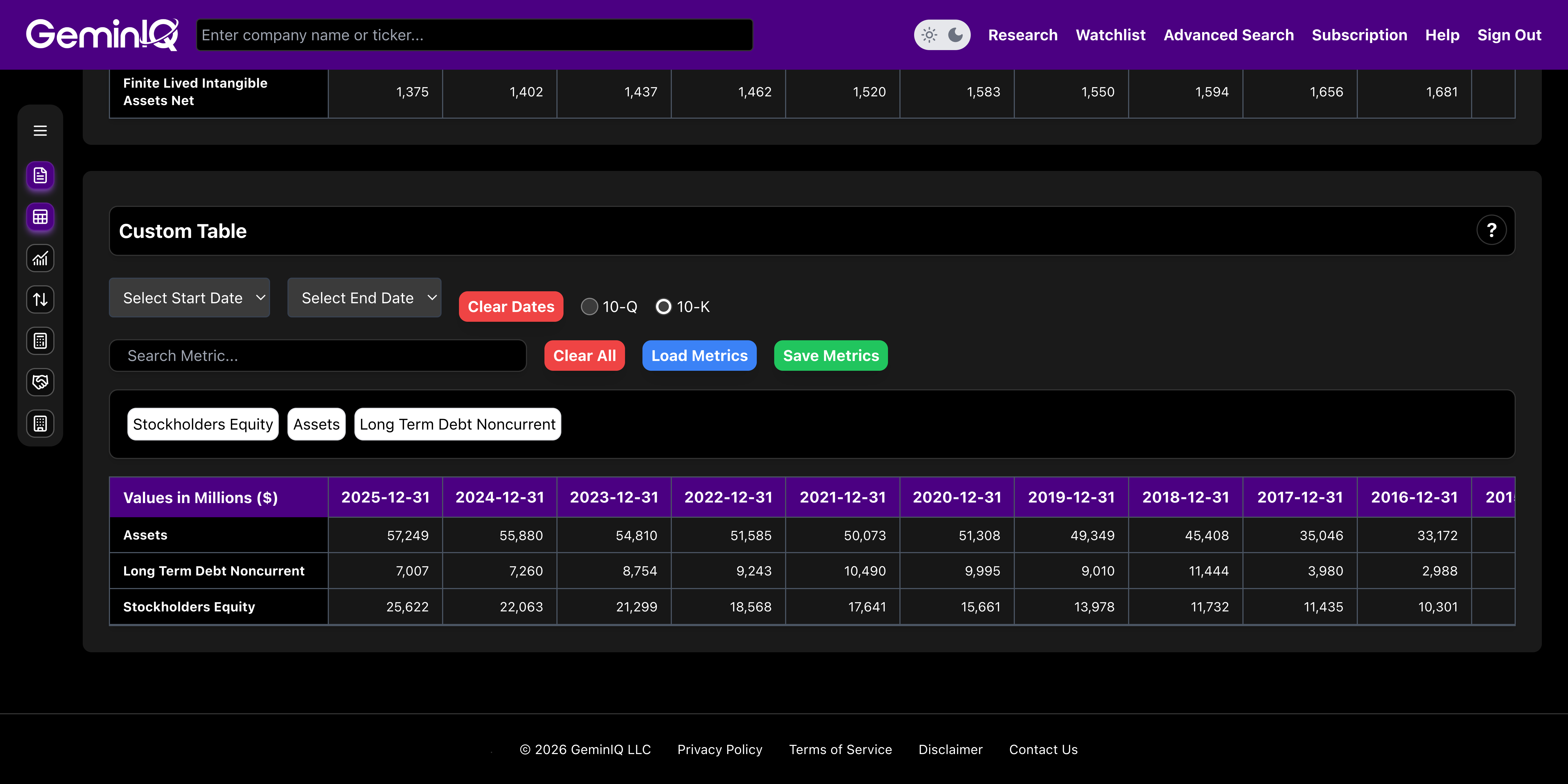
Task: Click the up-down arrows sidebar icon
Action: (x=40, y=299)
